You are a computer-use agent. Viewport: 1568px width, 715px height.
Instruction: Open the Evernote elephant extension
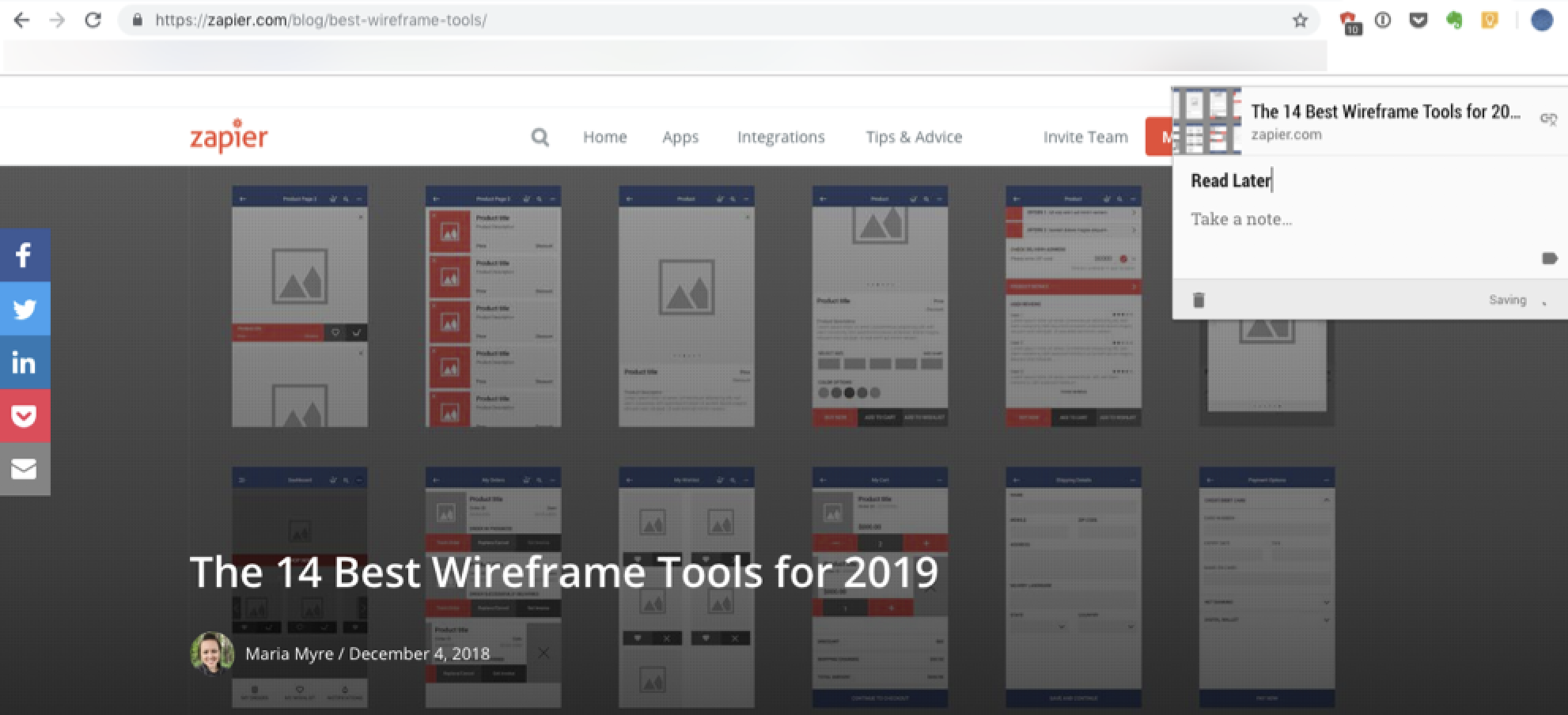click(x=1454, y=21)
